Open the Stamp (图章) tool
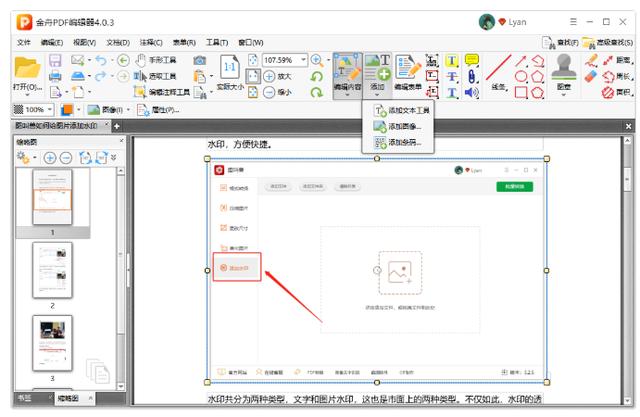This screenshot has height=417, width=640. (x=564, y=75)
